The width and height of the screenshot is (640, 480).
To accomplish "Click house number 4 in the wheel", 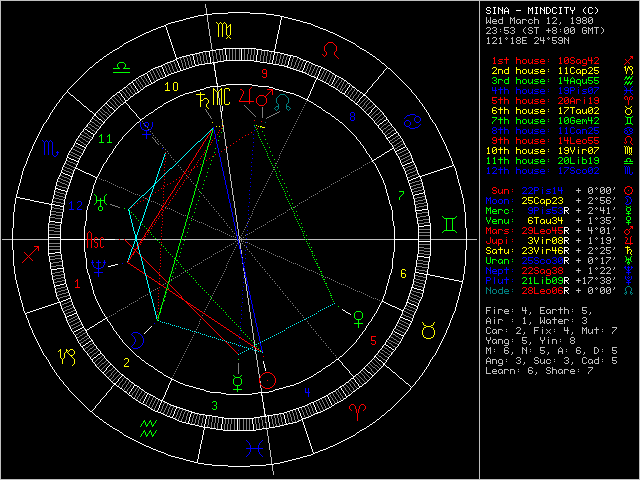I will pyautogui.click(x=307, y=393).
